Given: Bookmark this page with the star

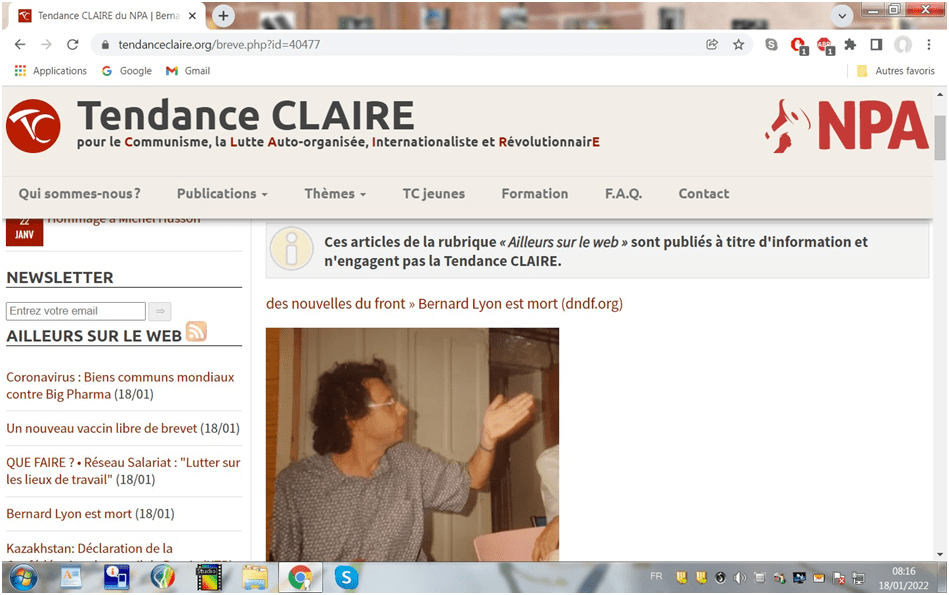Looking at the screenshot, I should tap(738, 44).
